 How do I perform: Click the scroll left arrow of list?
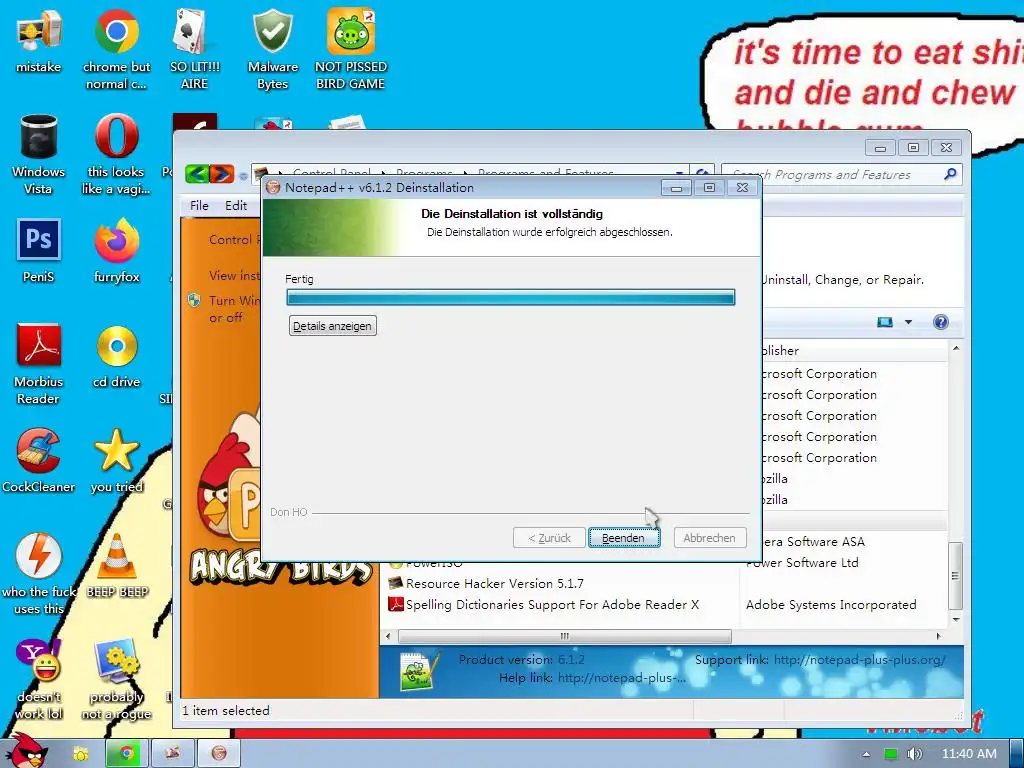(x=389, y=636)
